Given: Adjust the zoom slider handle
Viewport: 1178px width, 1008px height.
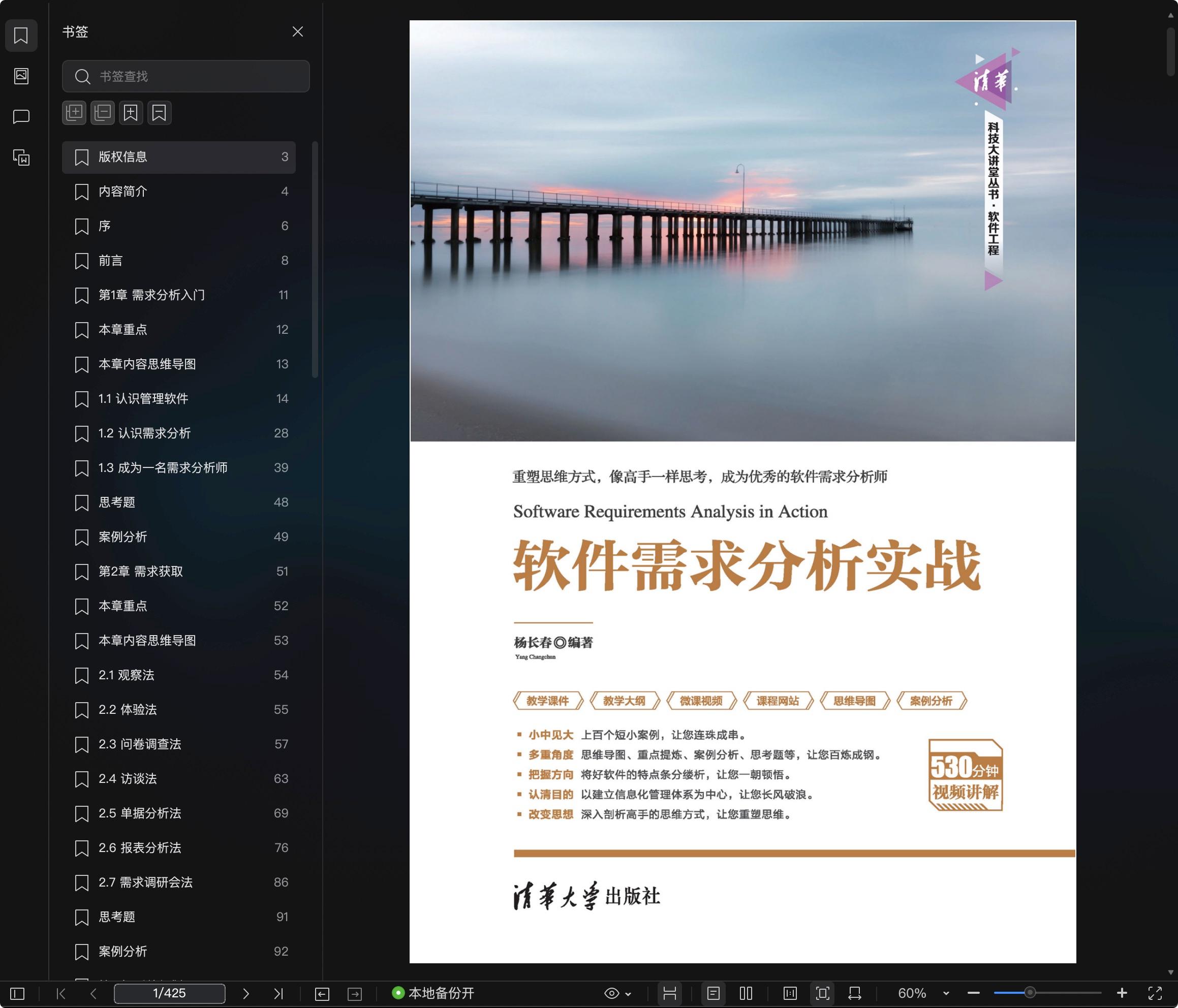Looking at the screenshot, I should pos(1030,993).
